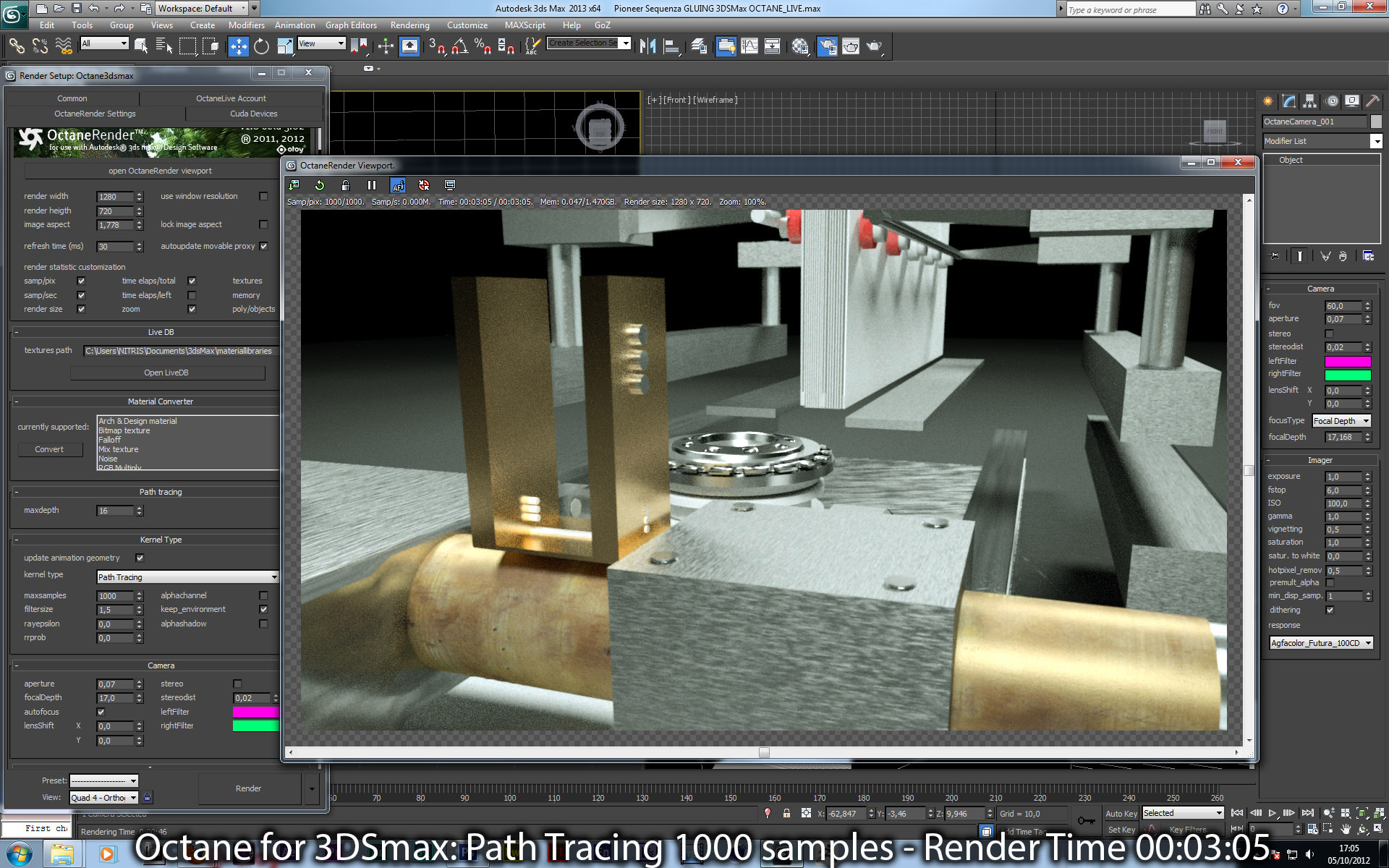Switch to the Cuda Devices tab

point(253,114)
